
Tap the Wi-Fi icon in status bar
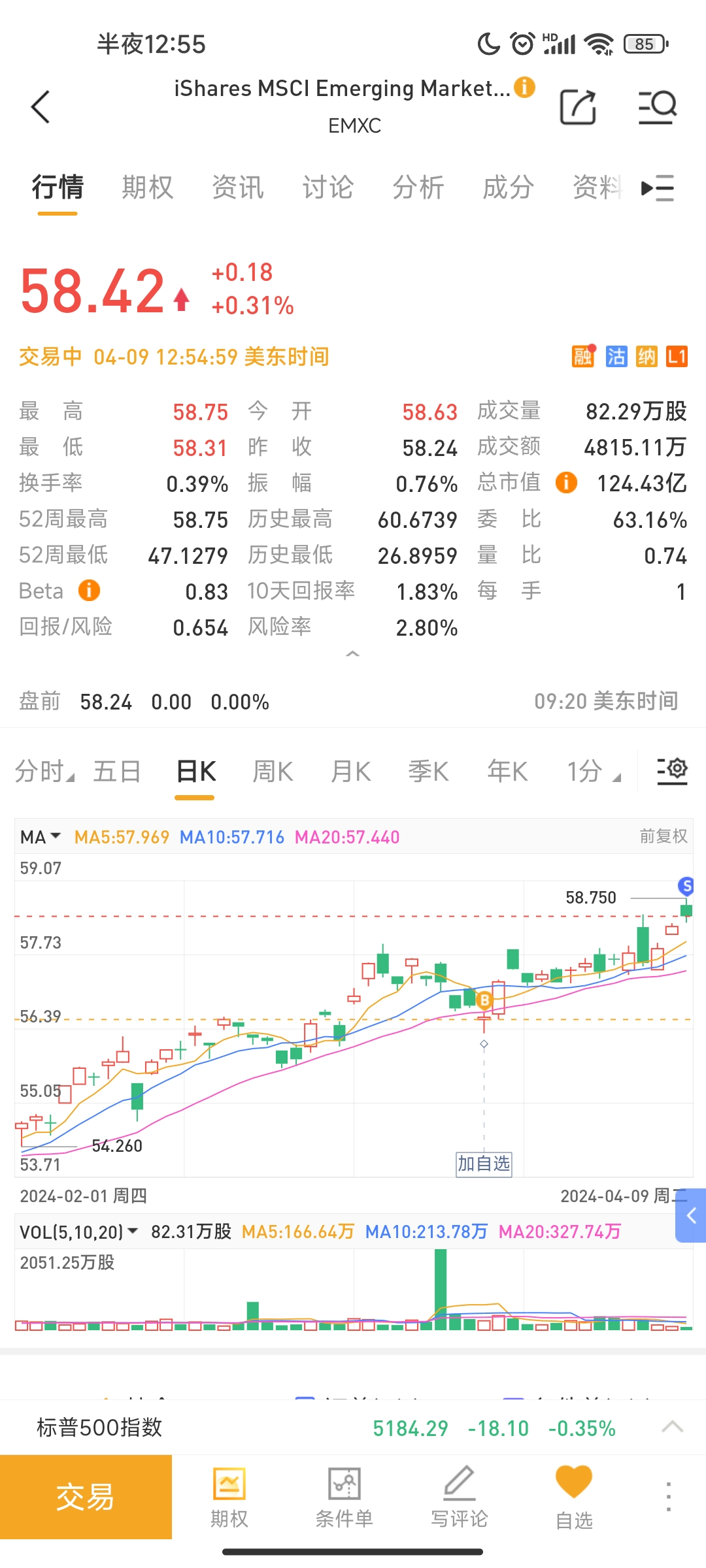pos(599,44)
